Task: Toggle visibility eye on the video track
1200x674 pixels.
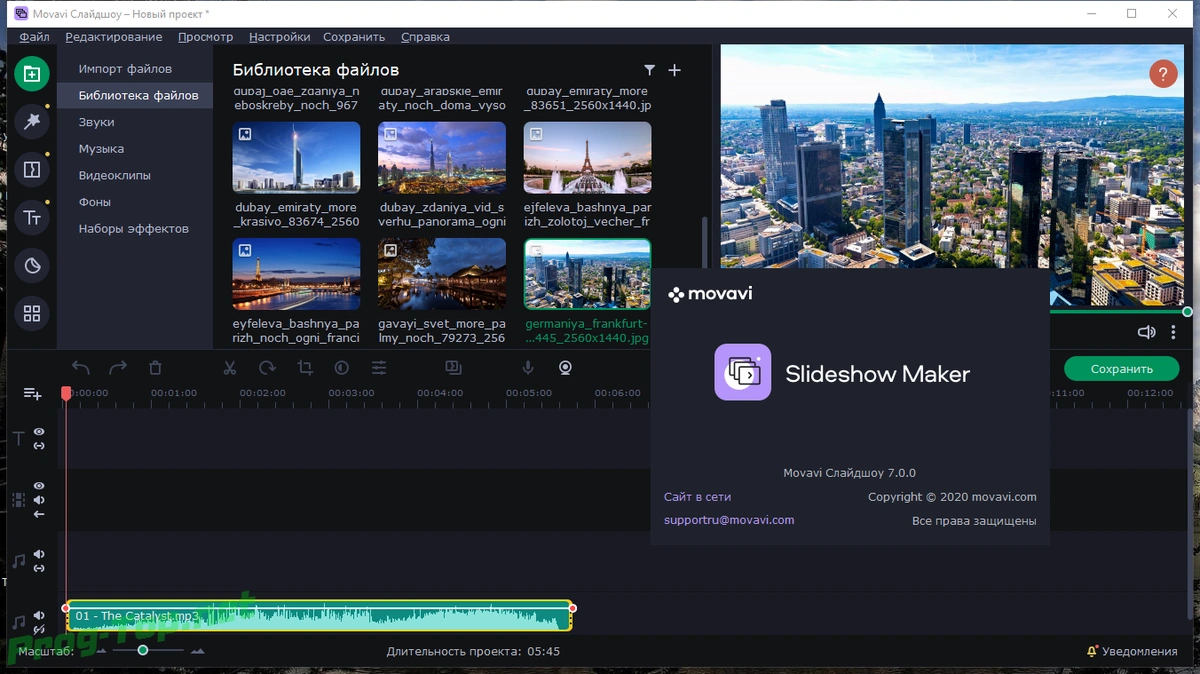Action: [40, 485]
